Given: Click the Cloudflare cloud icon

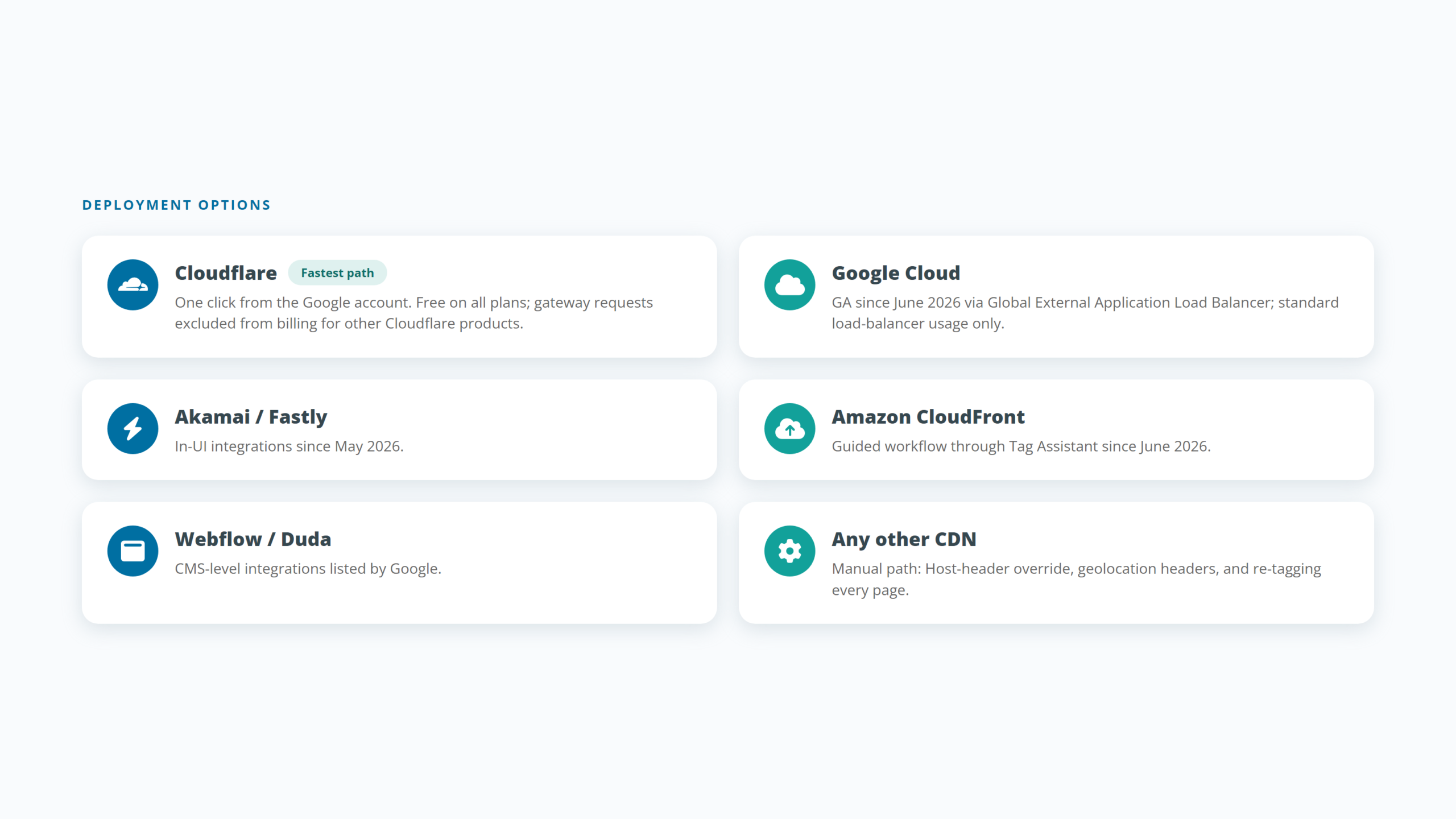Looking at the screenshot, I should click(x=133, y=285).
